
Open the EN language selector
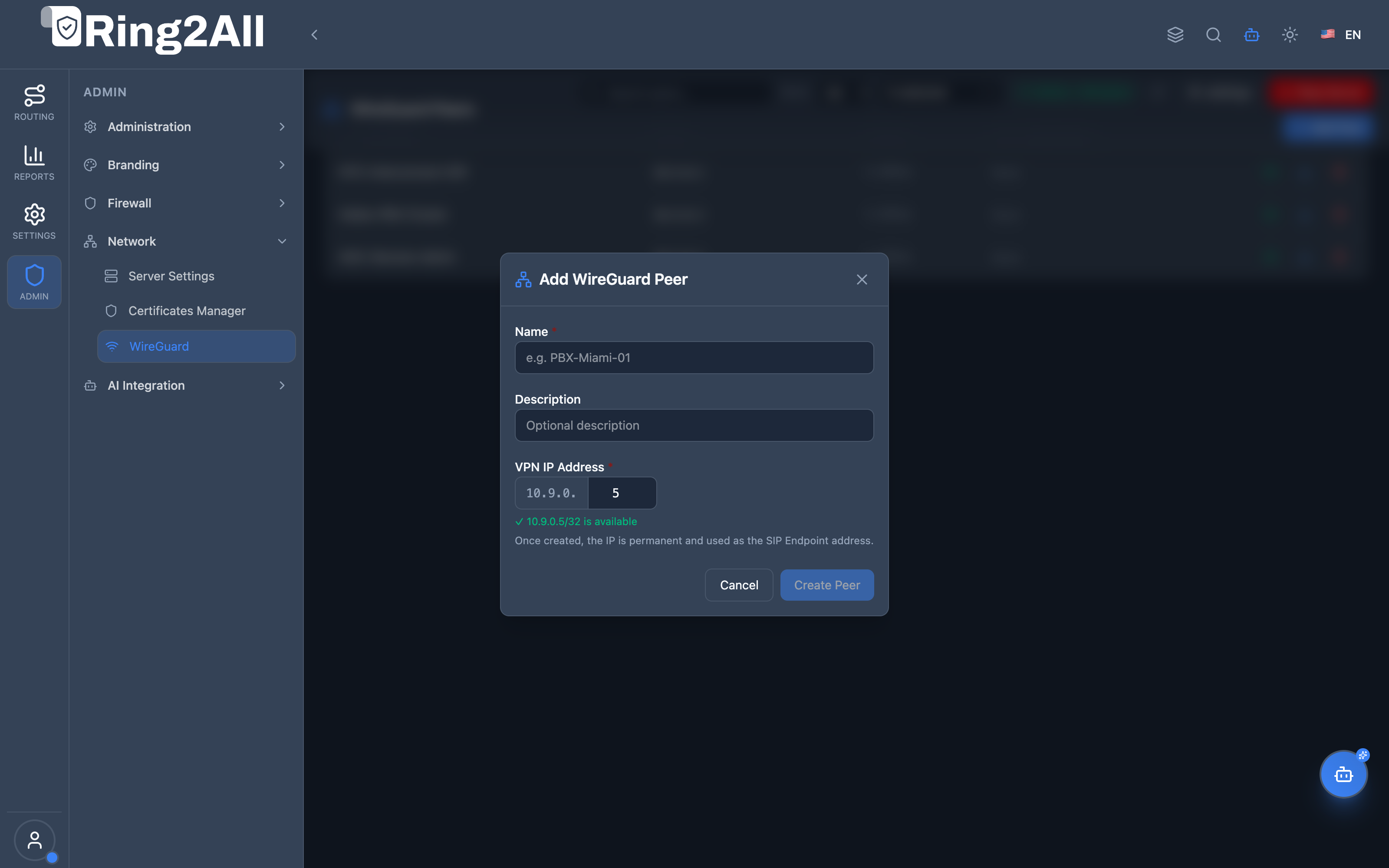point(1341,34)
